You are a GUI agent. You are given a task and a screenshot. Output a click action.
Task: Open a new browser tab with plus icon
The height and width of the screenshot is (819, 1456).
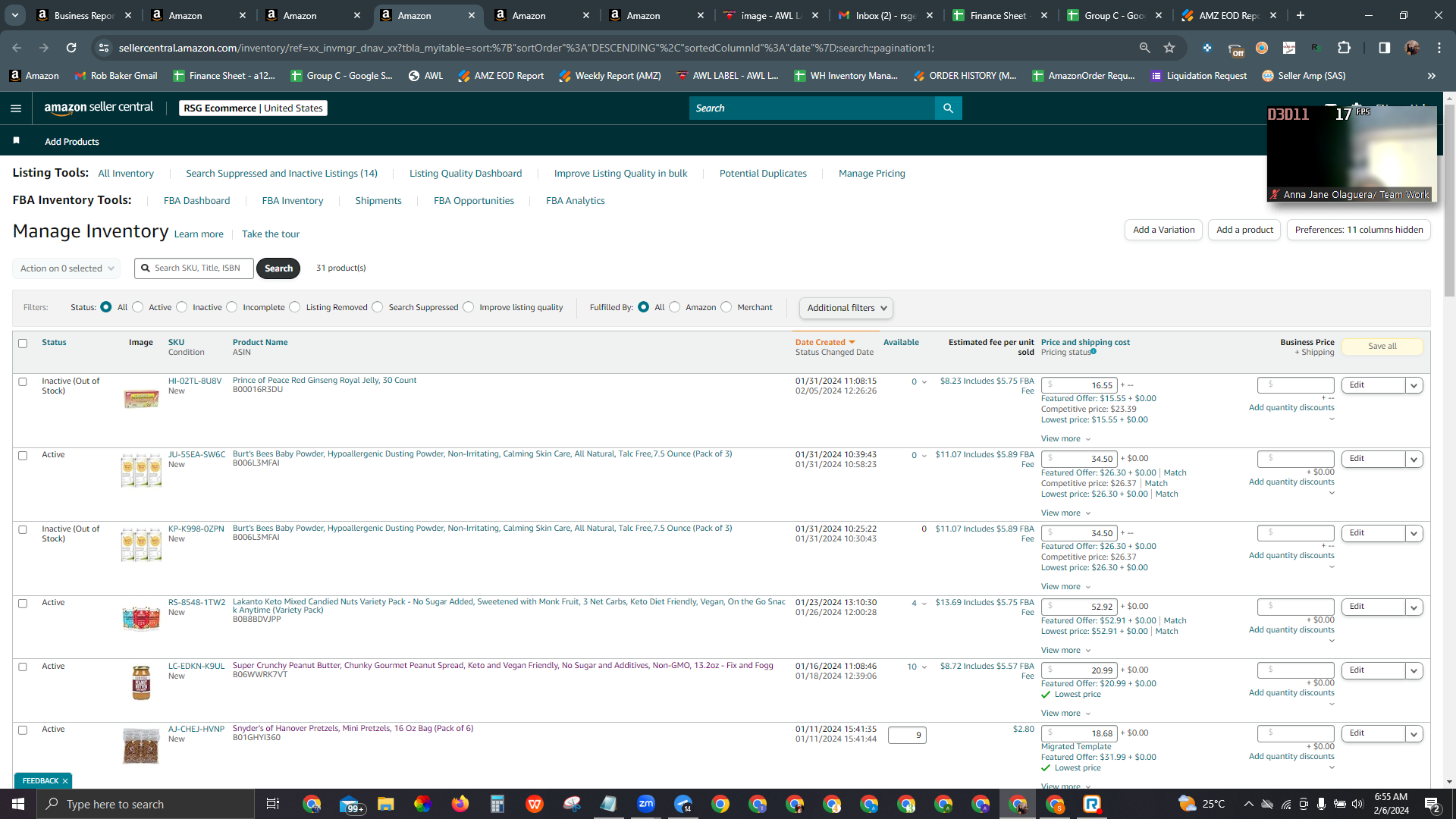(x=1301, y=15)
